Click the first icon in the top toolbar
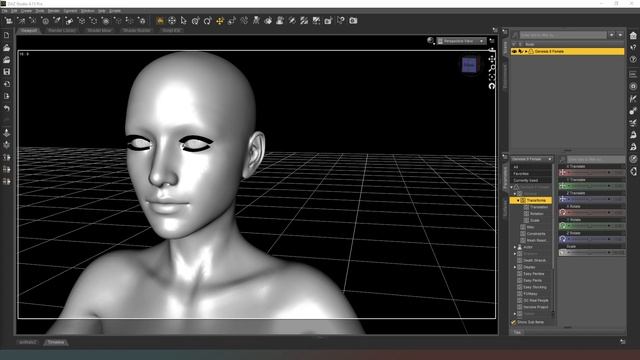This screenshot has width=640, height=360. click(x=9, y=21)
